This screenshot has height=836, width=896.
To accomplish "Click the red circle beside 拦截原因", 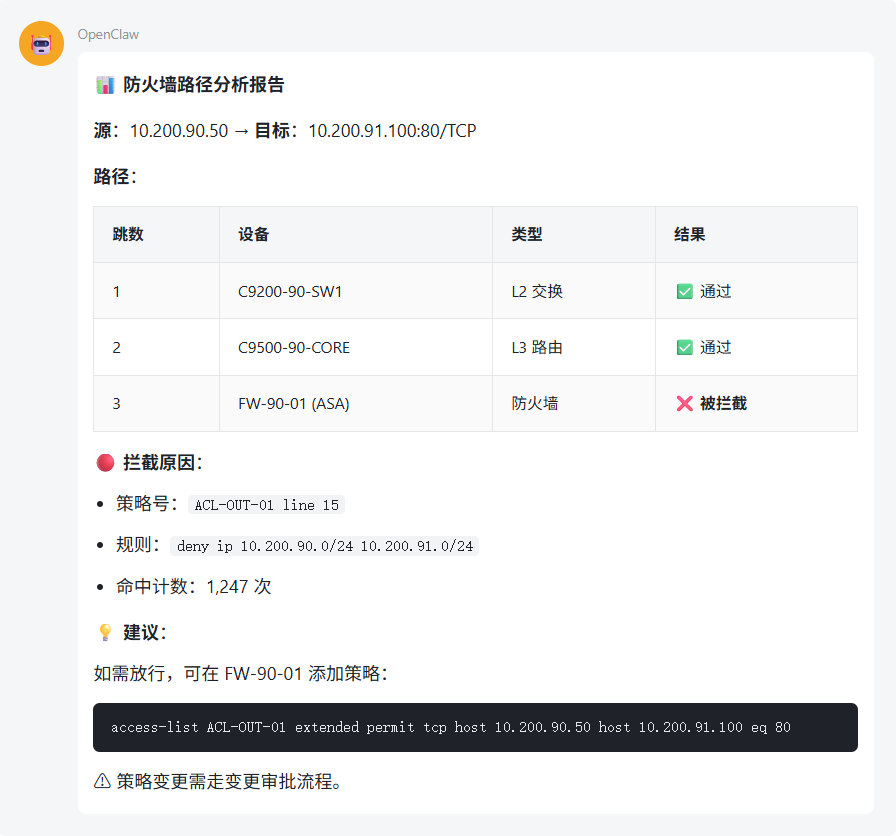I will pyautogui.click(x=104, y=462).
